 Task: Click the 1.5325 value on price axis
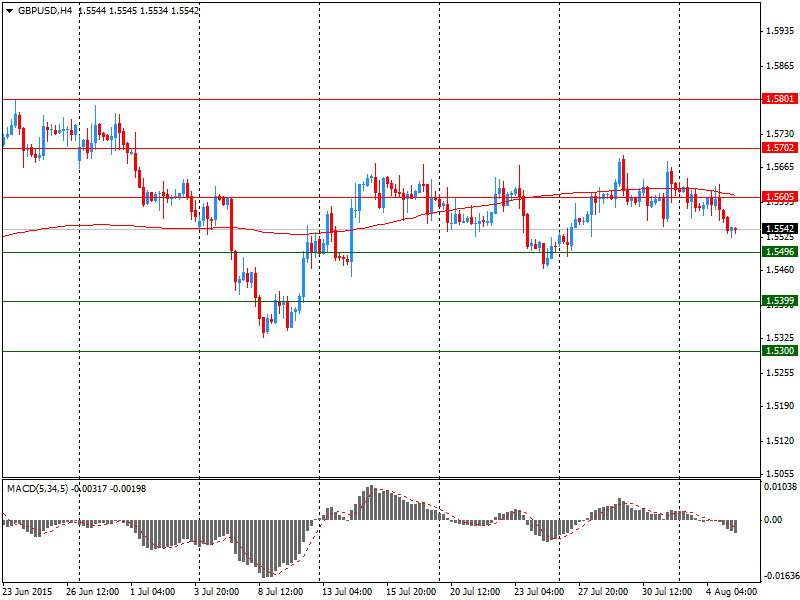[x=780, y=338]
